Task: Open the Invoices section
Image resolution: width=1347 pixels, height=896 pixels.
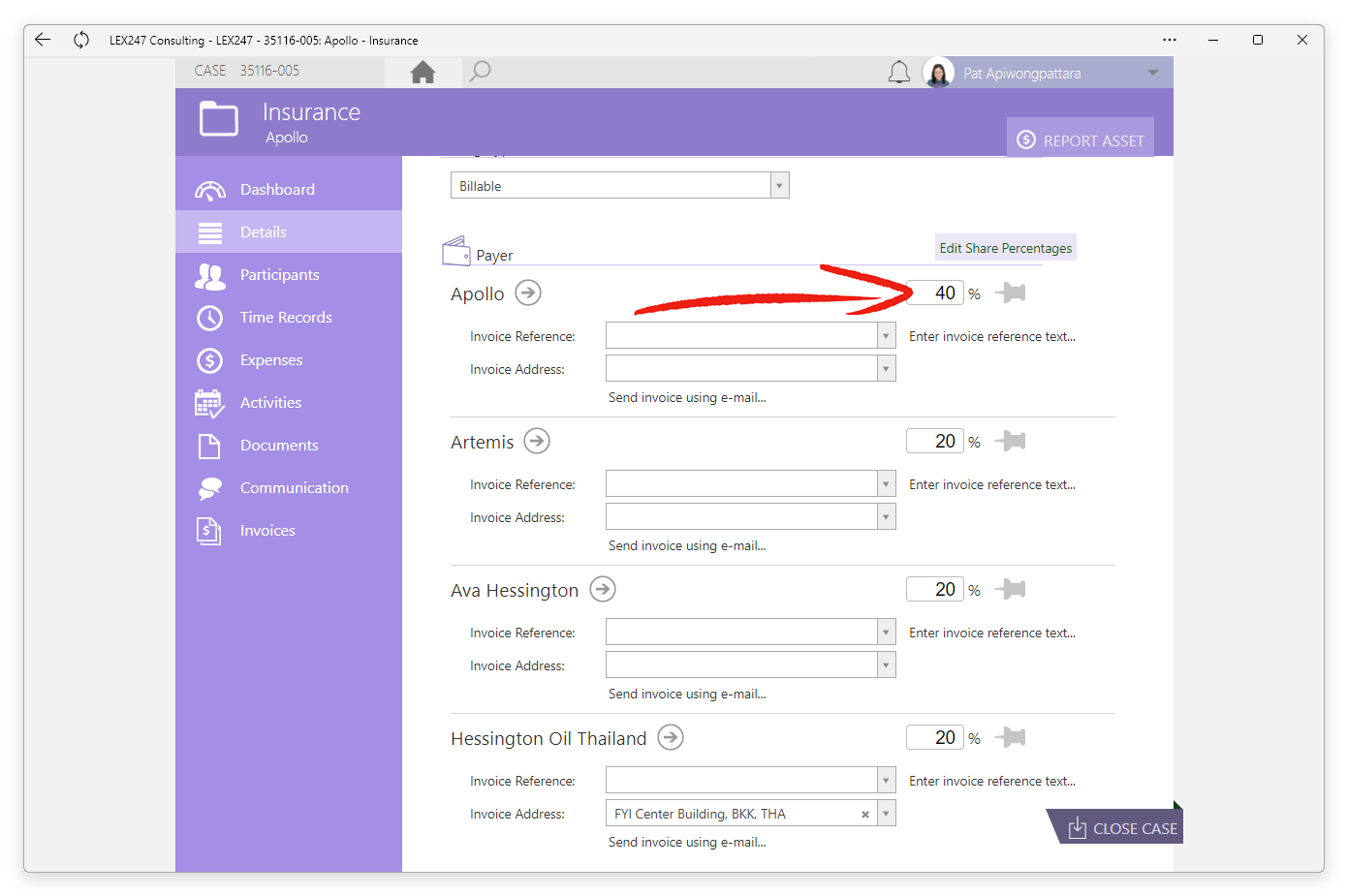Action: coord(289,531)
